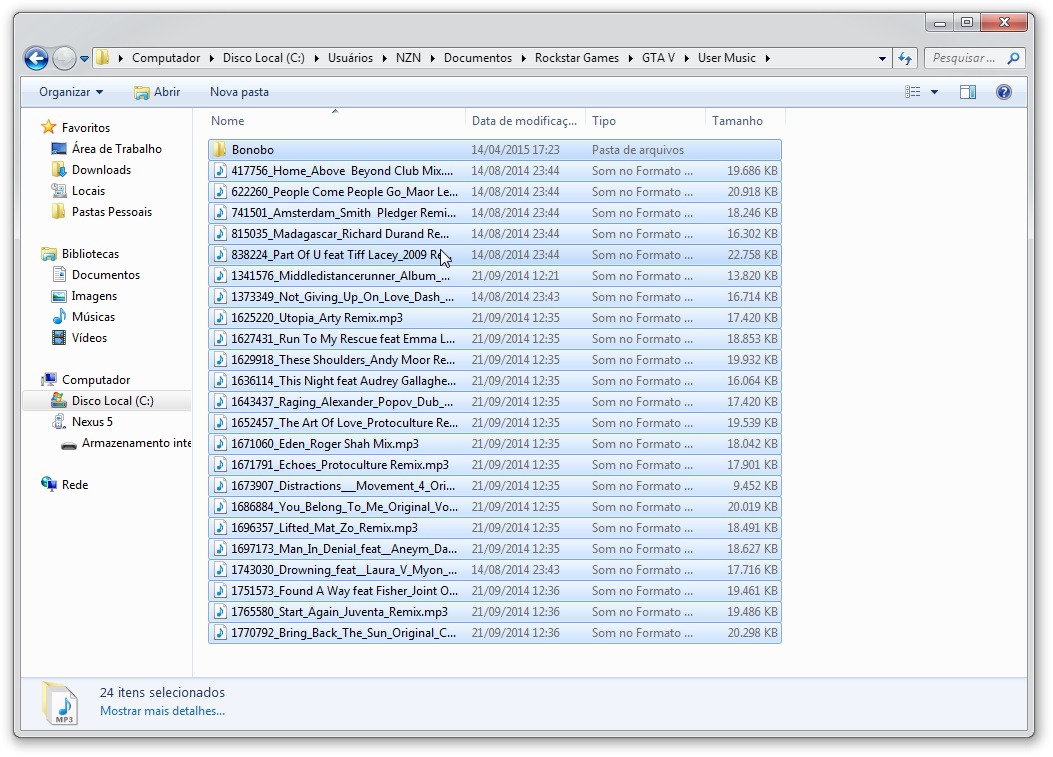Click the Back navigation arrow
This screenshot has height=757, width=1053.
(x=36, y=58)
